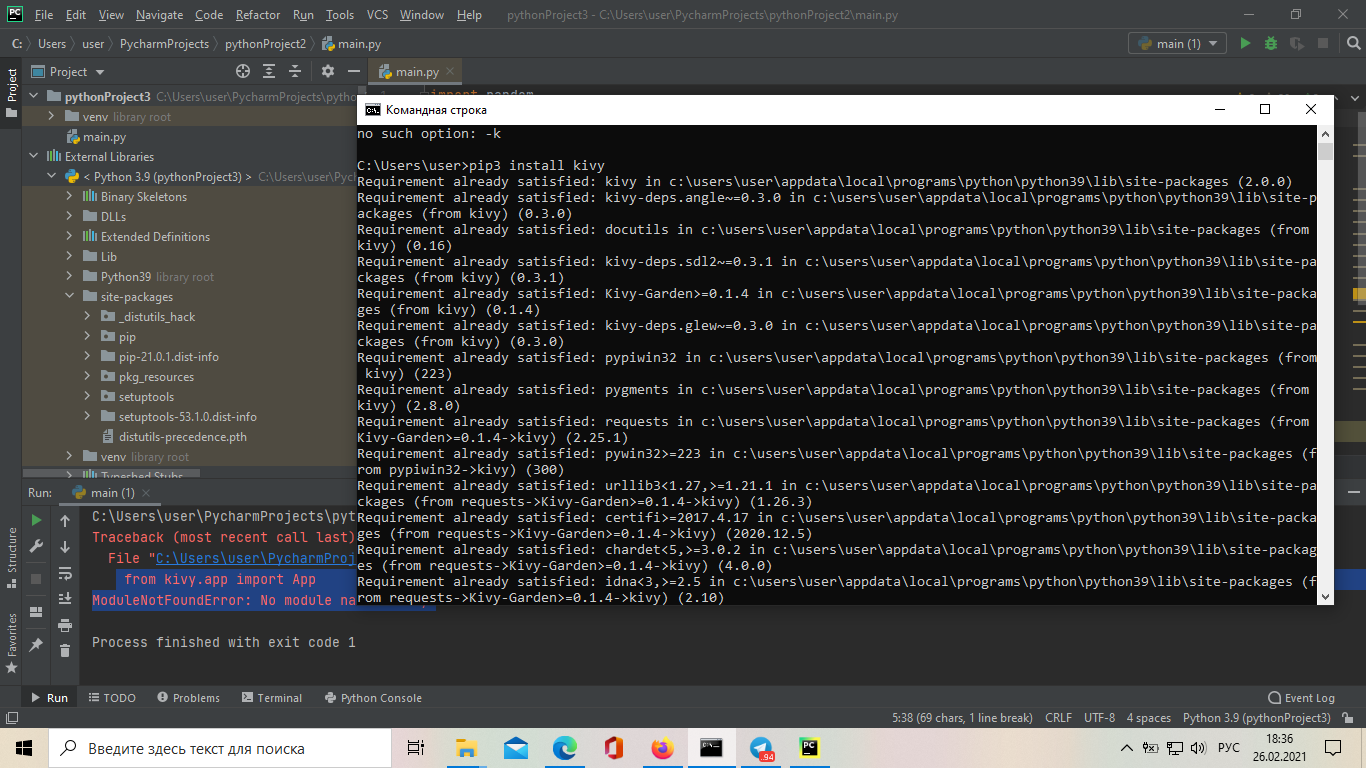Click the Windows taskbar search box
1366x768 pixels.
point(222,748)
